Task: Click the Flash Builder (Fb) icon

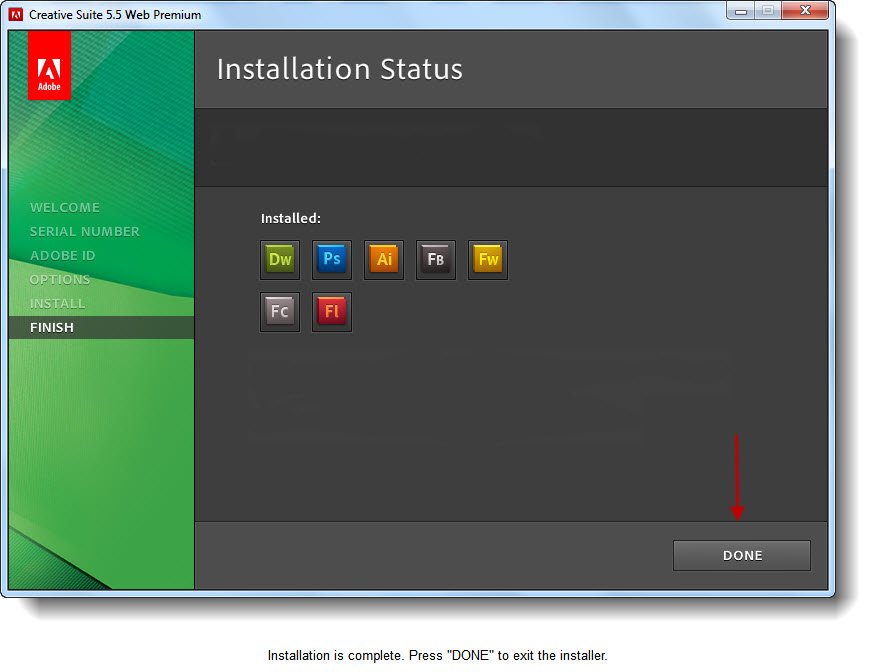Action: coord(436,260)
